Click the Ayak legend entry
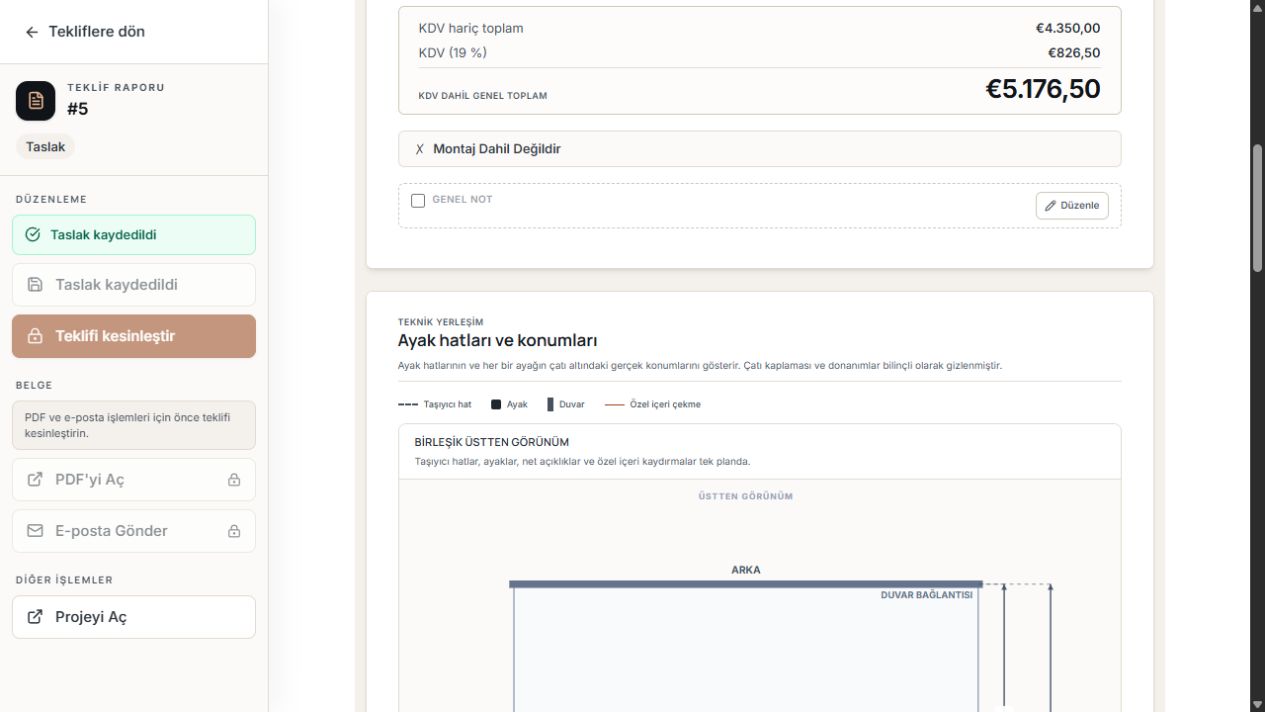 (509, 404)
